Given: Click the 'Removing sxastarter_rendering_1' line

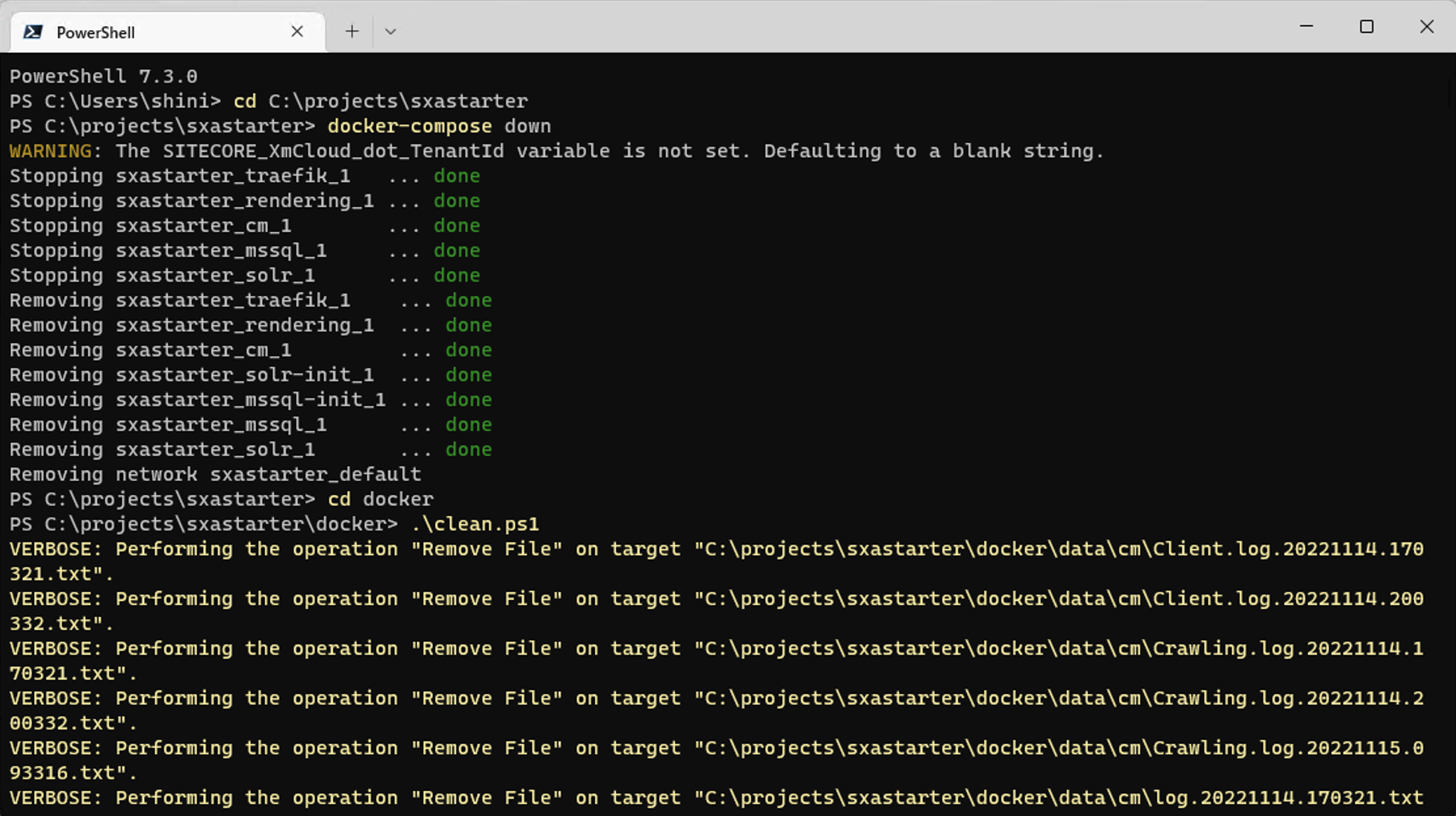Looking at the screenshot, I should [250, 325].
